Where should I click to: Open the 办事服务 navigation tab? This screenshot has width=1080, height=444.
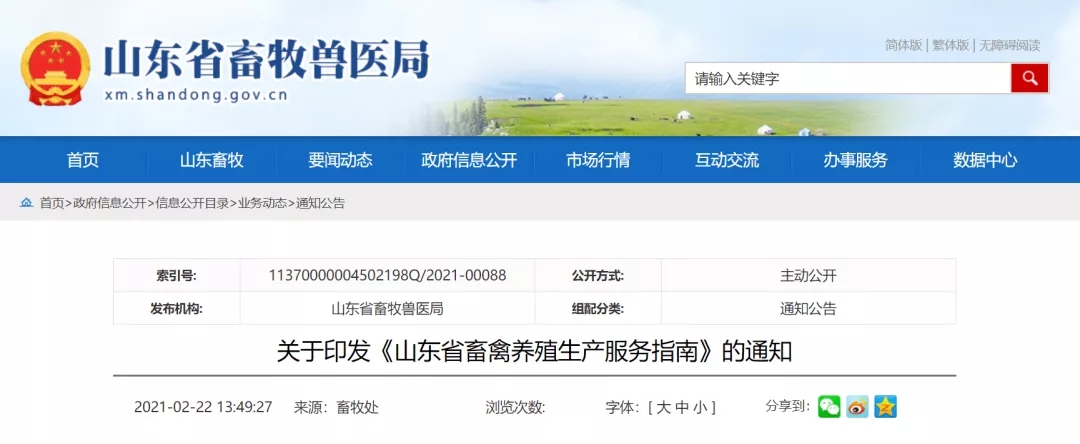pyautogui.click(x=855, y=160)
